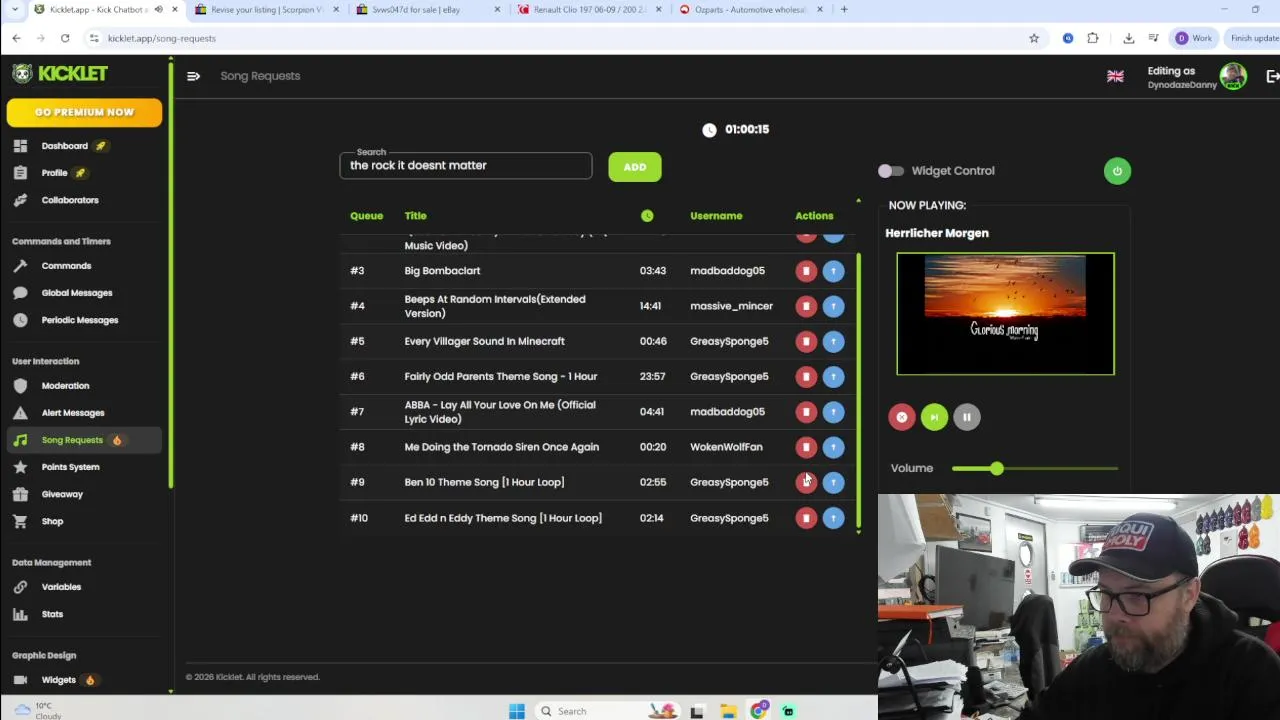Click the Username column header
The image size is (1280, 720).
click(x=716, y=216)
